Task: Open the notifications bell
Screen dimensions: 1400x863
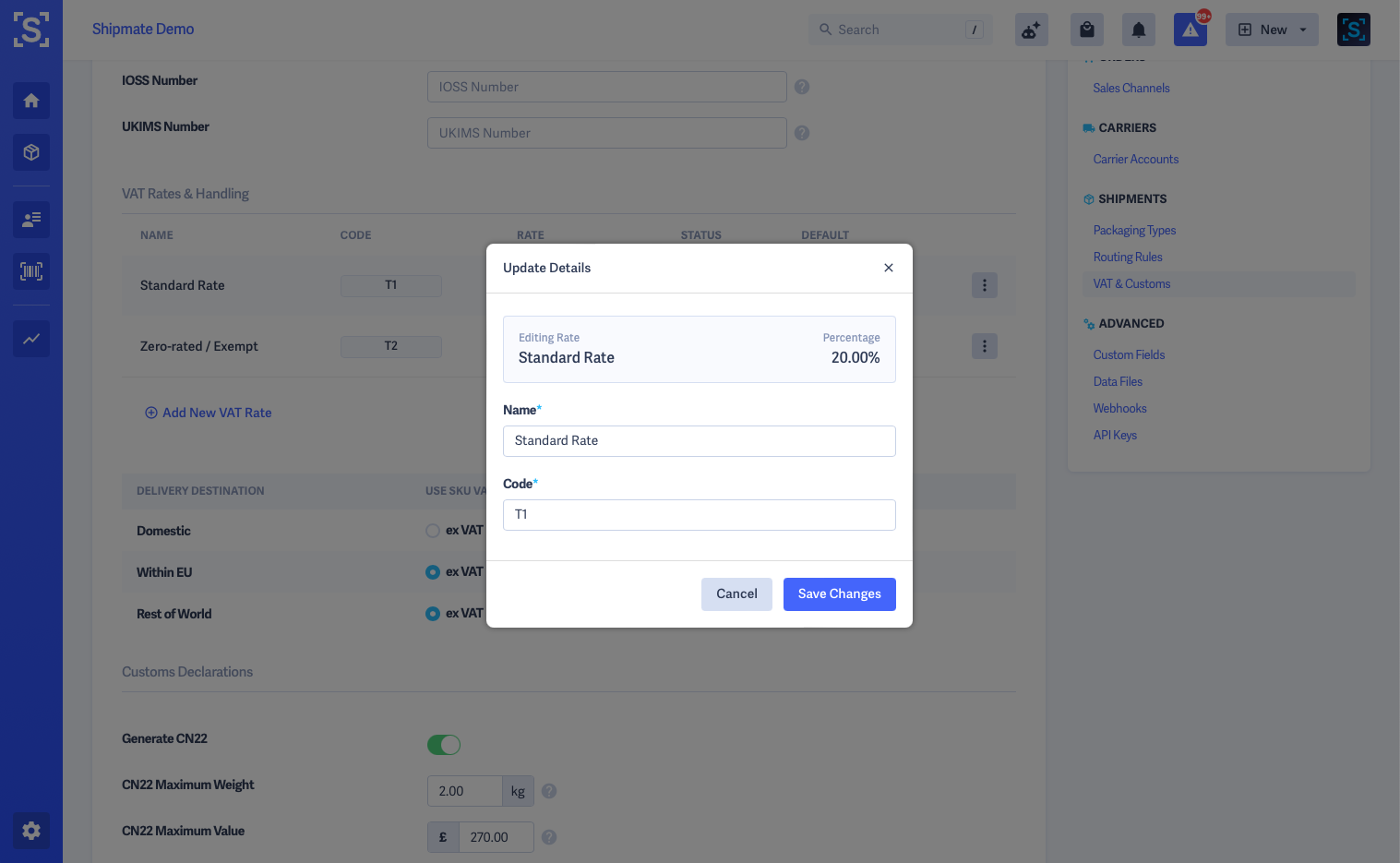Action: [1139, 30]
